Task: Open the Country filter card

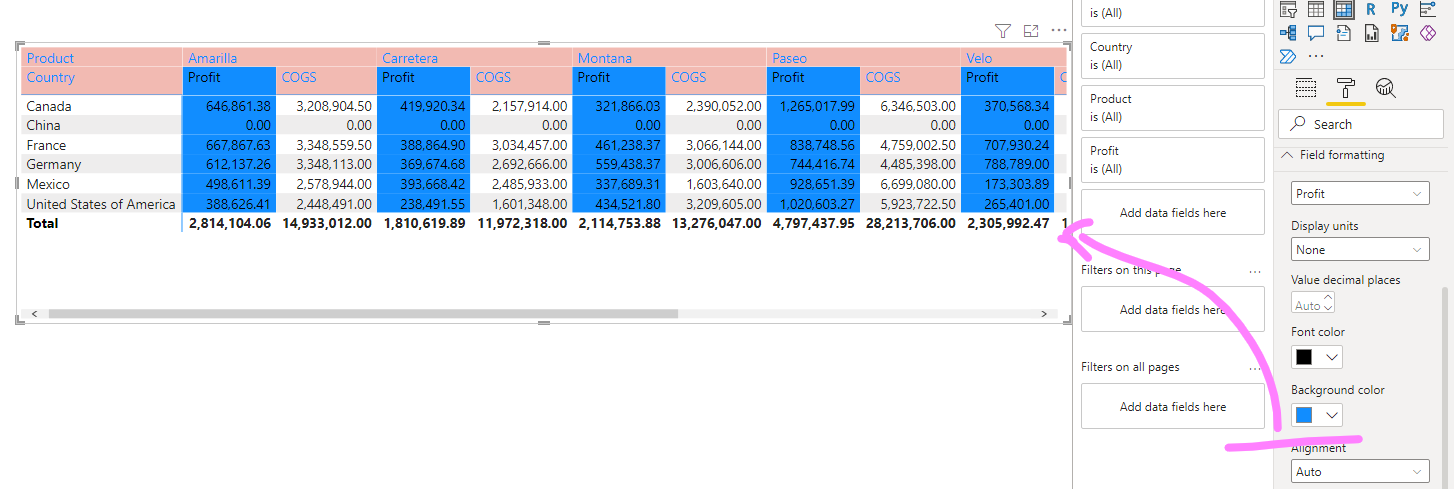Action: (x=1173, y=56)
